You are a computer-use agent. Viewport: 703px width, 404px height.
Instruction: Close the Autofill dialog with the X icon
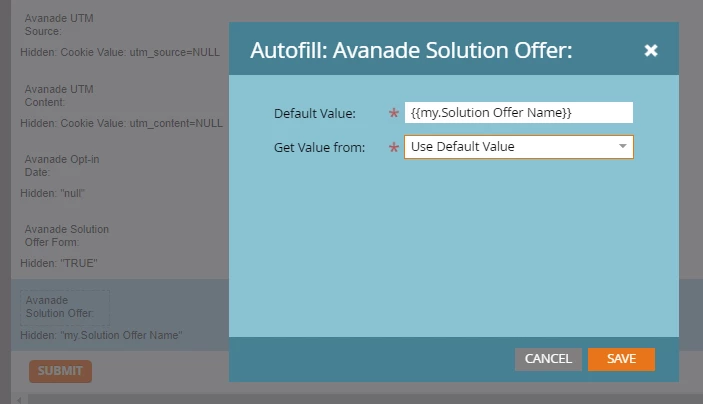[x=651, y=50]
